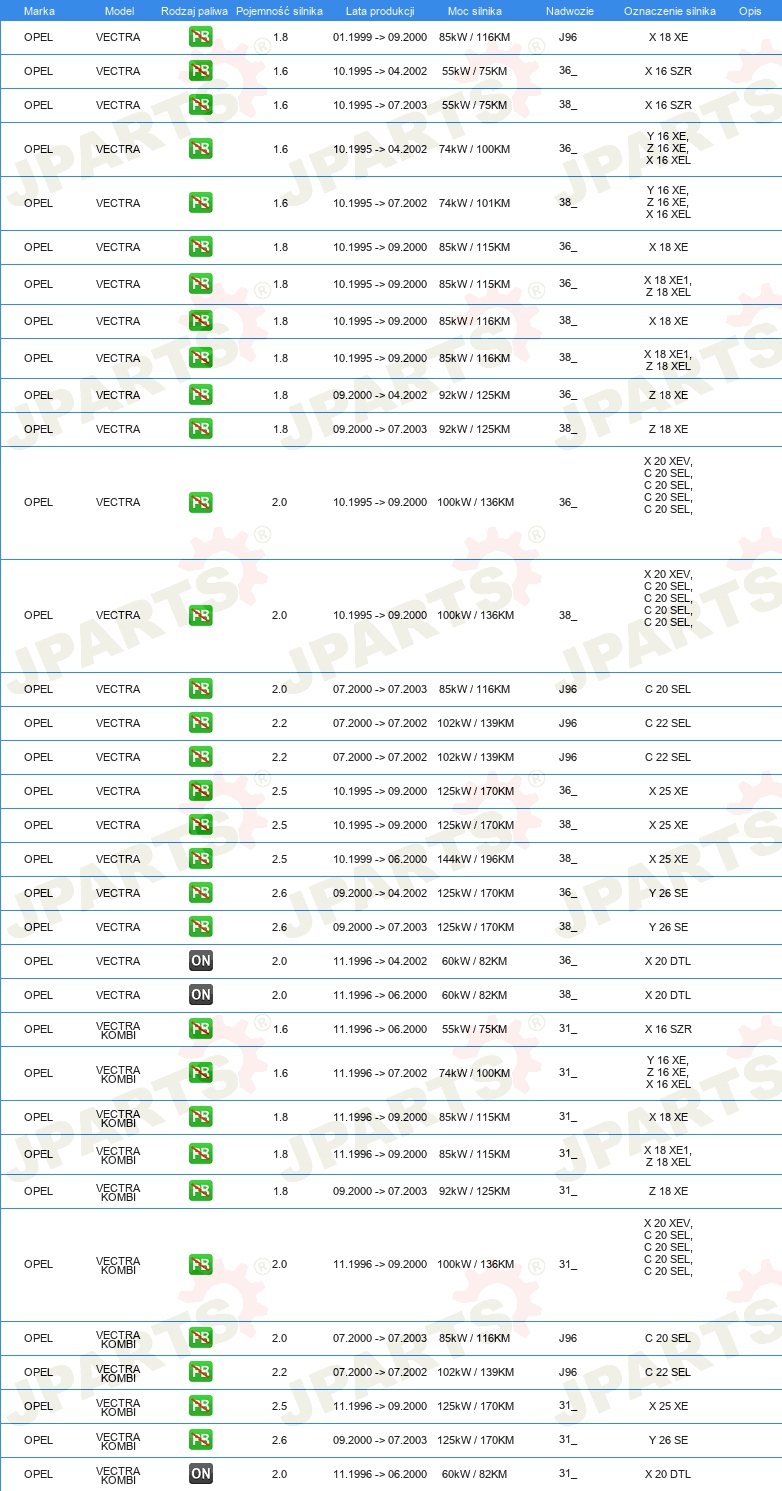Select petrol icon in 74kW / 101KM row
This screenshot has width=782, height=1491.
pyautogui.click(x=201, y=203)
